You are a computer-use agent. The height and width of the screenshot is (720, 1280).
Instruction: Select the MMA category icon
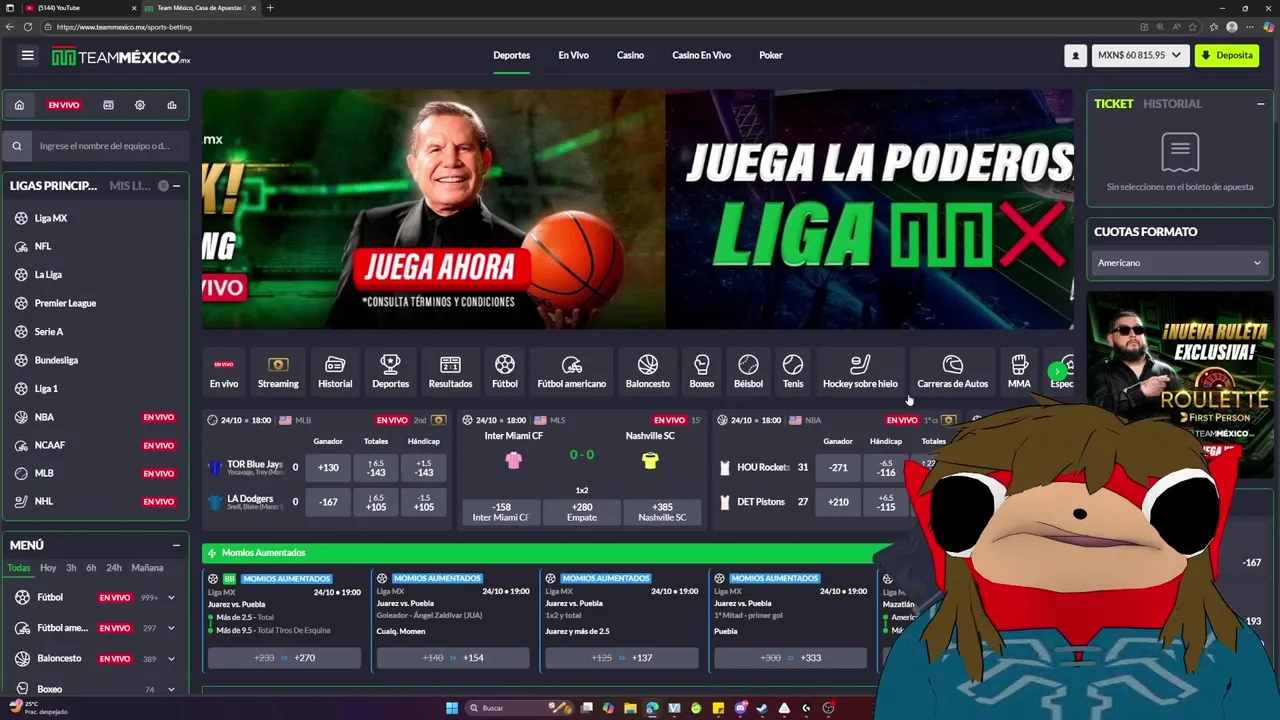pos(1019,371)
